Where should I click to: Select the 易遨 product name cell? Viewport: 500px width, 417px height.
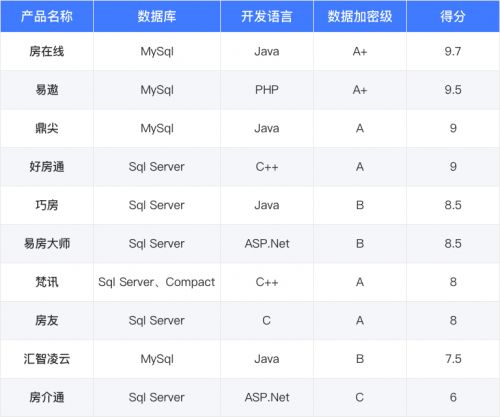click(47, 90)
